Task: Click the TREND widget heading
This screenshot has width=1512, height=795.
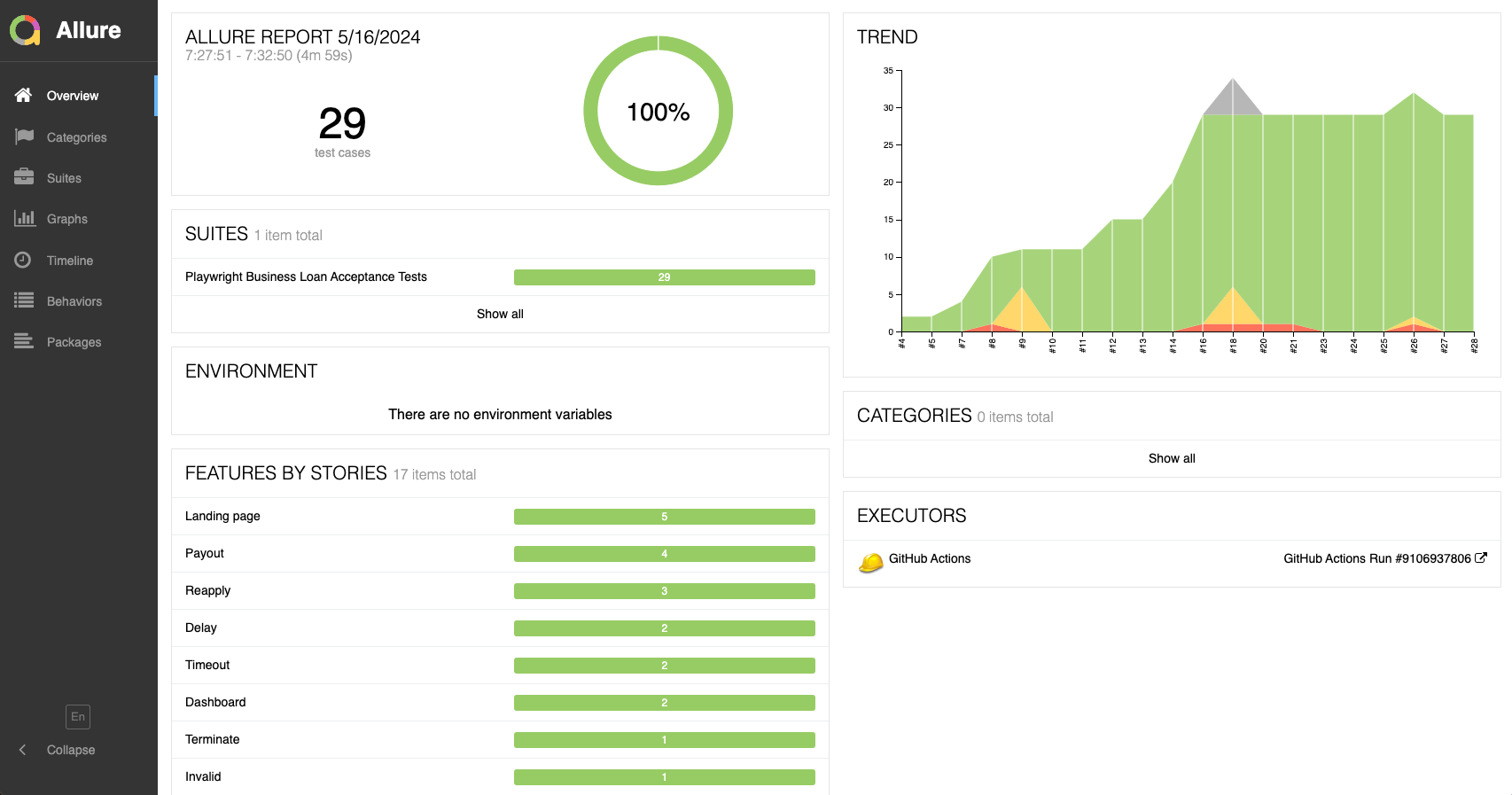Action: 887,37
